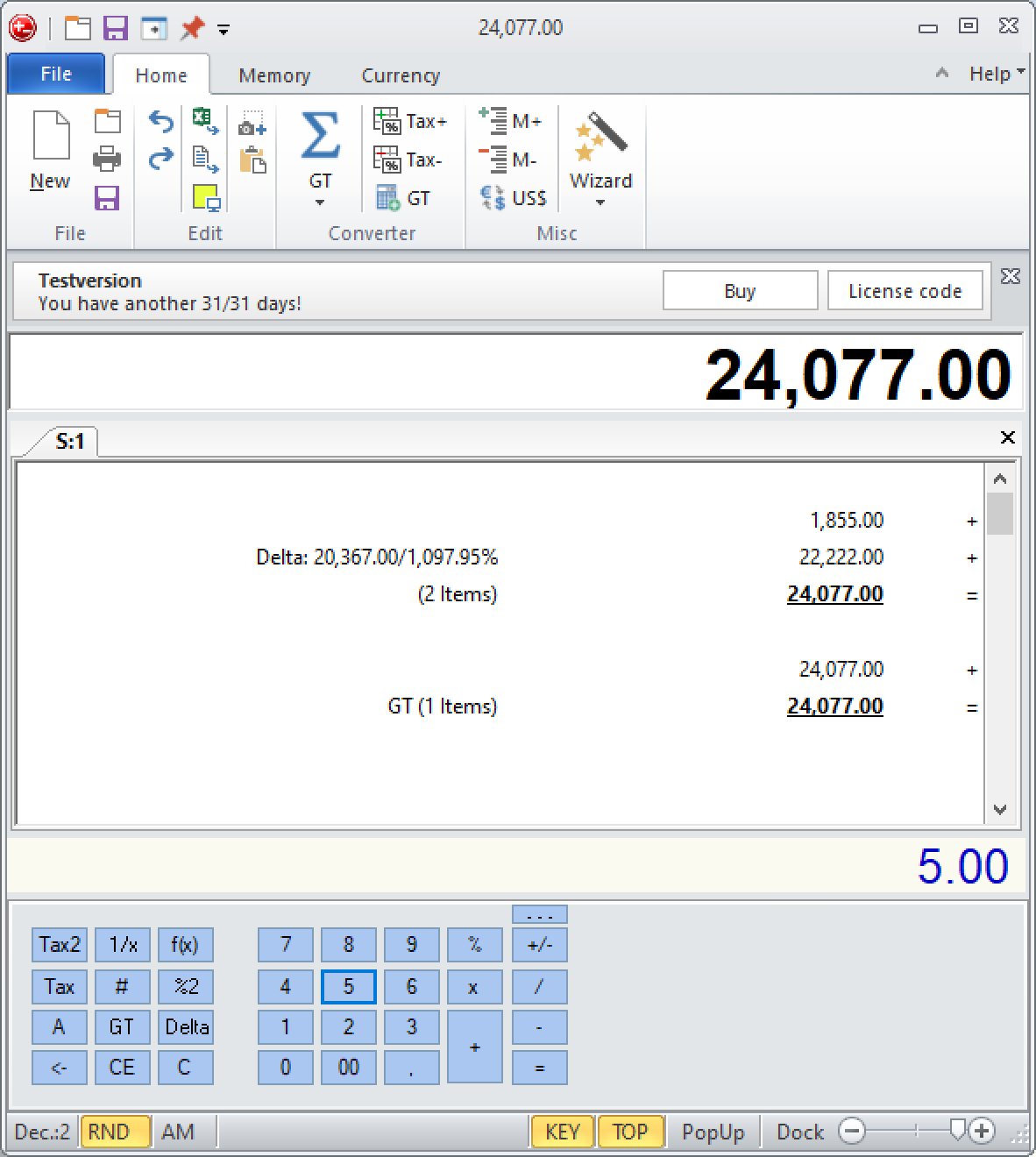Viewport: 1036px width, 1157px height.
Task: Click the zoom slider handle
Action: point(959,1130)
